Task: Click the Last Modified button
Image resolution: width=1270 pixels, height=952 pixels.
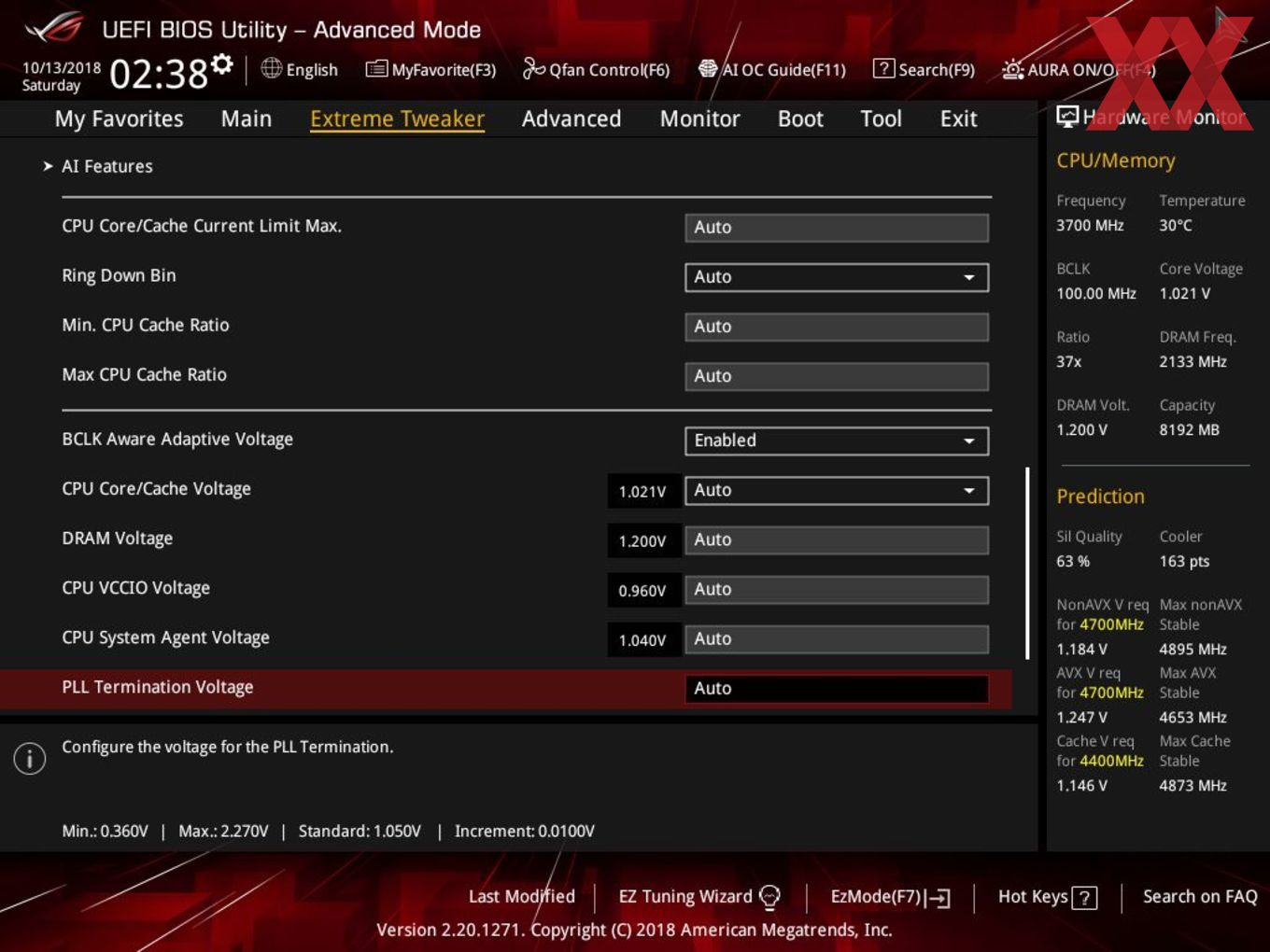Action: coord(522,896)
